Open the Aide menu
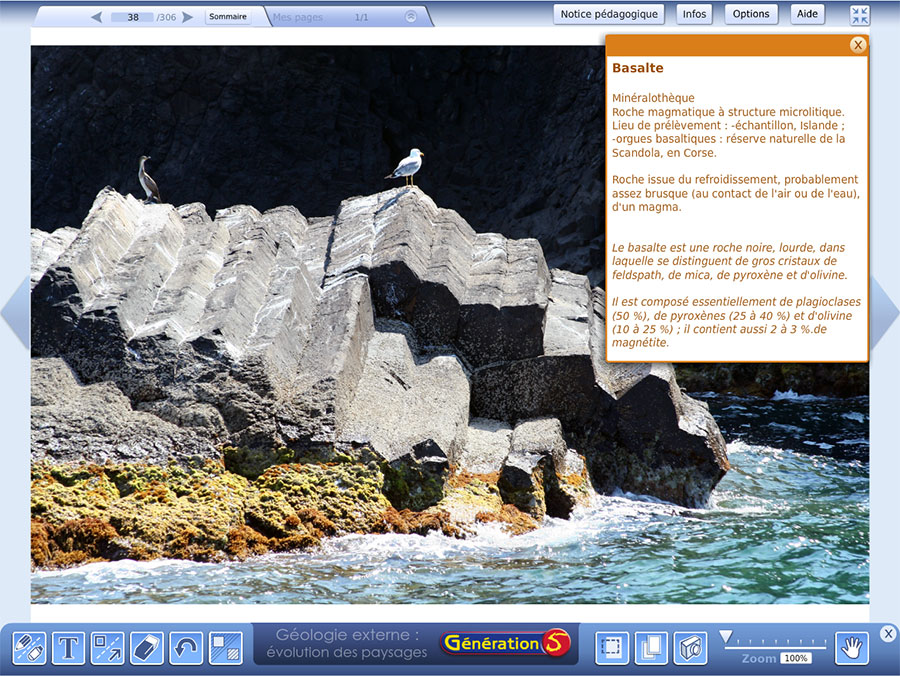The image size is (900, 676). pyautogui.click(x=807, y=14)
